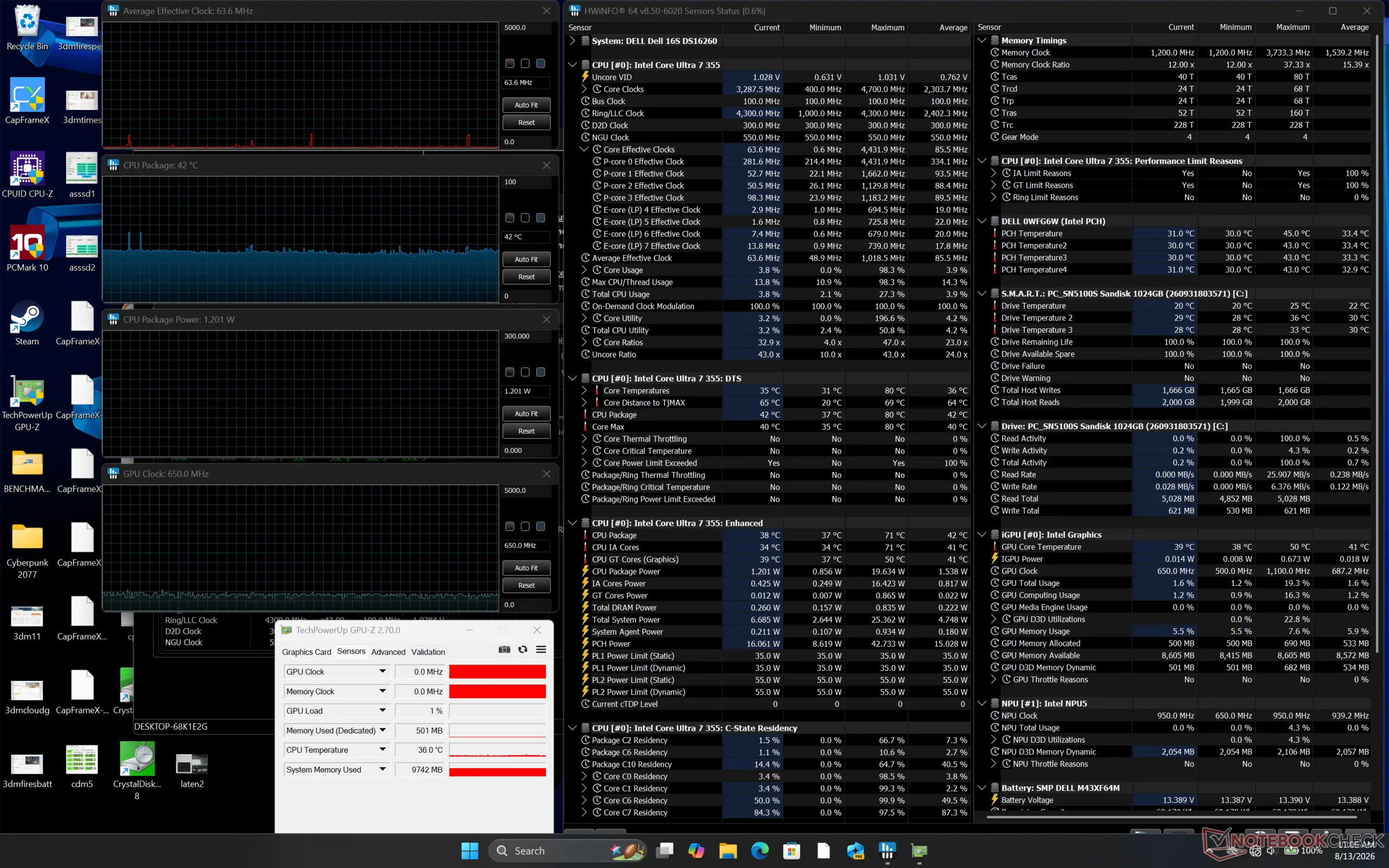Viewport: 1389px width, 868px height.
Task: Open the TechPowerUp GPU-Z desktop shortcut
Action: pyautogui.click(x=27, y=403)
